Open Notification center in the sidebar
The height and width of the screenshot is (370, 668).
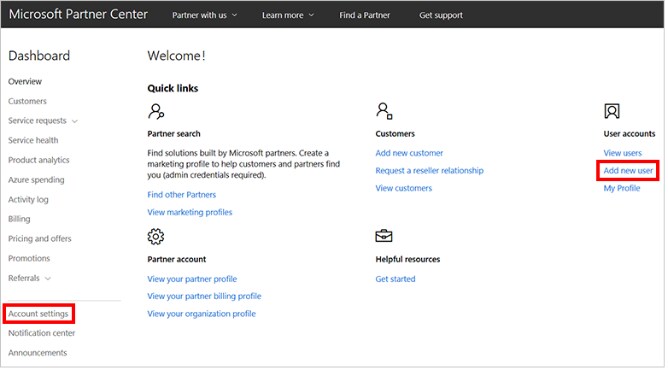pos(41,333)
